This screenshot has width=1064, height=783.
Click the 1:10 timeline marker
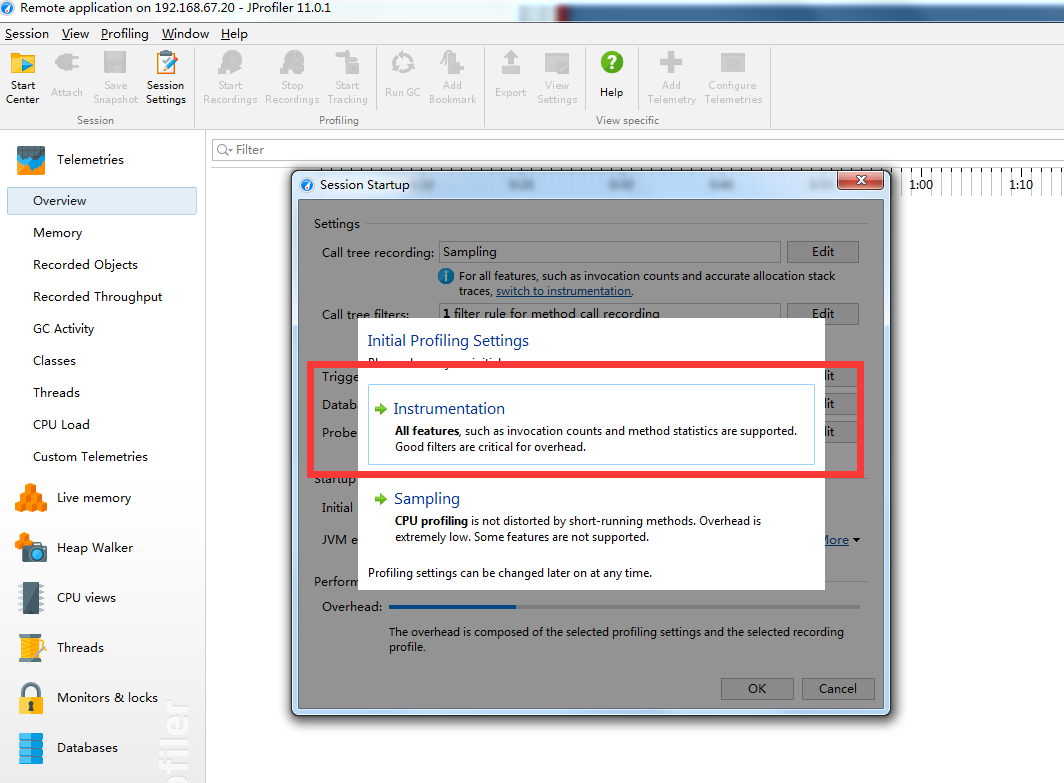tap(1021, 185)
